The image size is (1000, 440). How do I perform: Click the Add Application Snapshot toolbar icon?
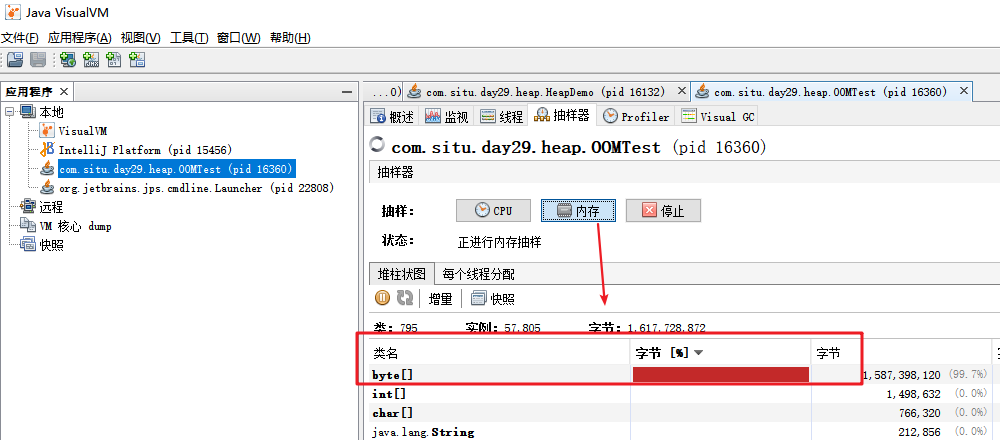point(136,60)
